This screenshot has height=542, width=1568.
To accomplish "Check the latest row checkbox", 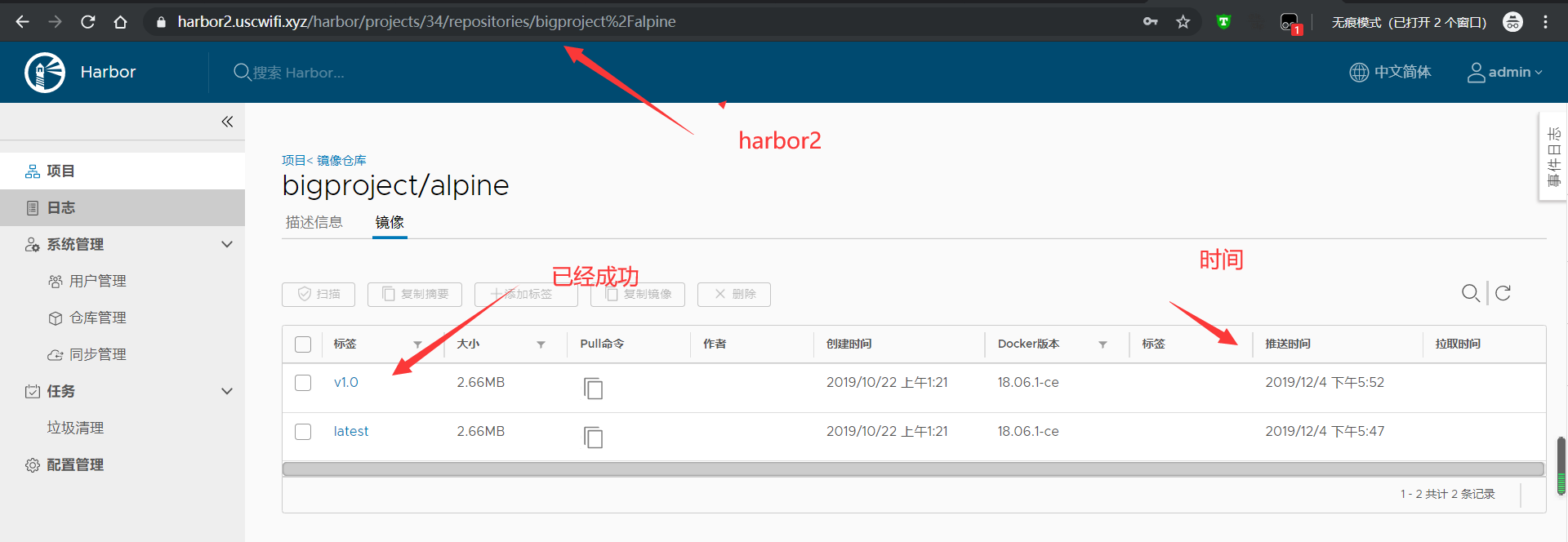I will pos(303,432).
